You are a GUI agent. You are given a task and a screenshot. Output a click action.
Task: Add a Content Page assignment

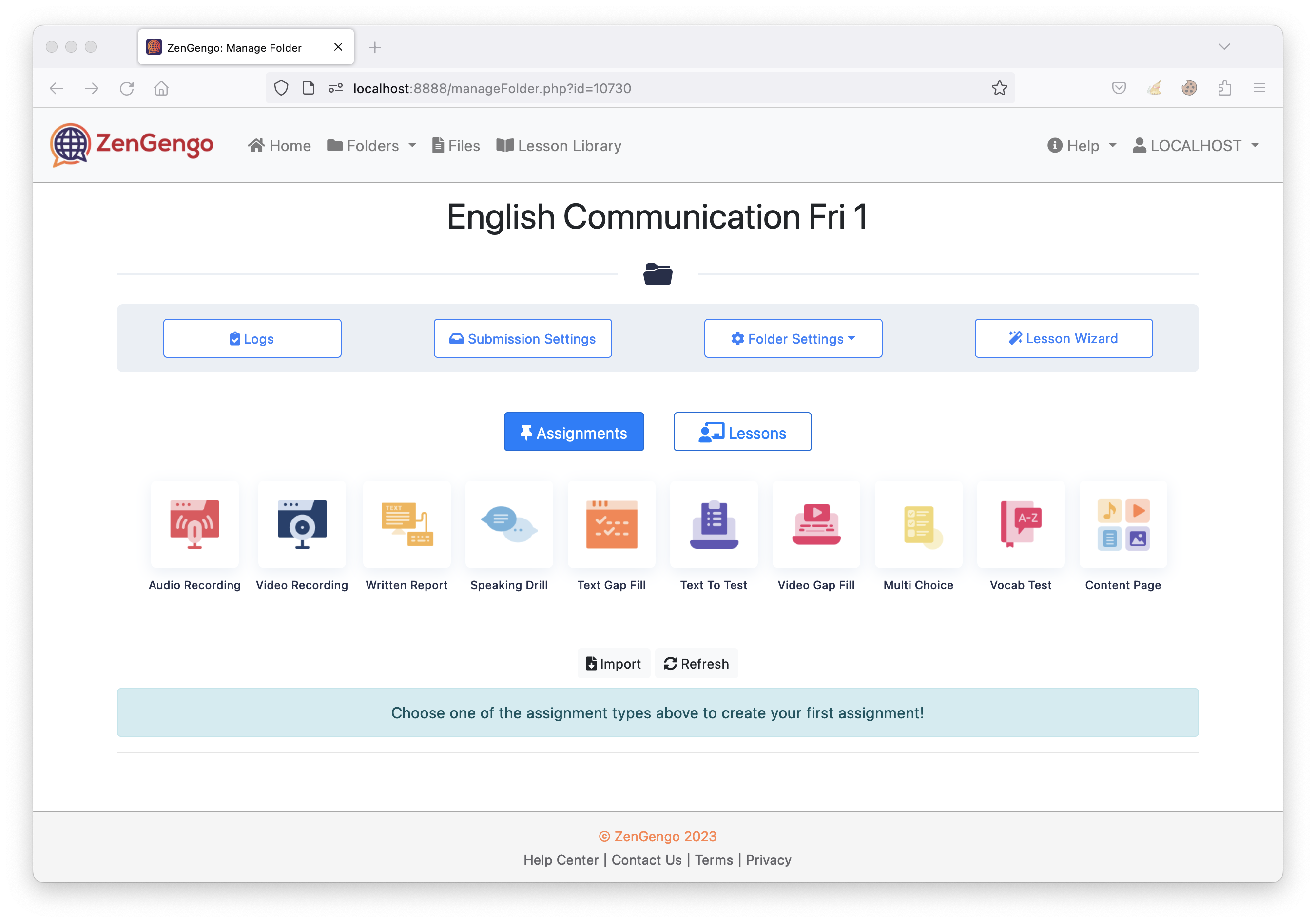click(1123, 524)
